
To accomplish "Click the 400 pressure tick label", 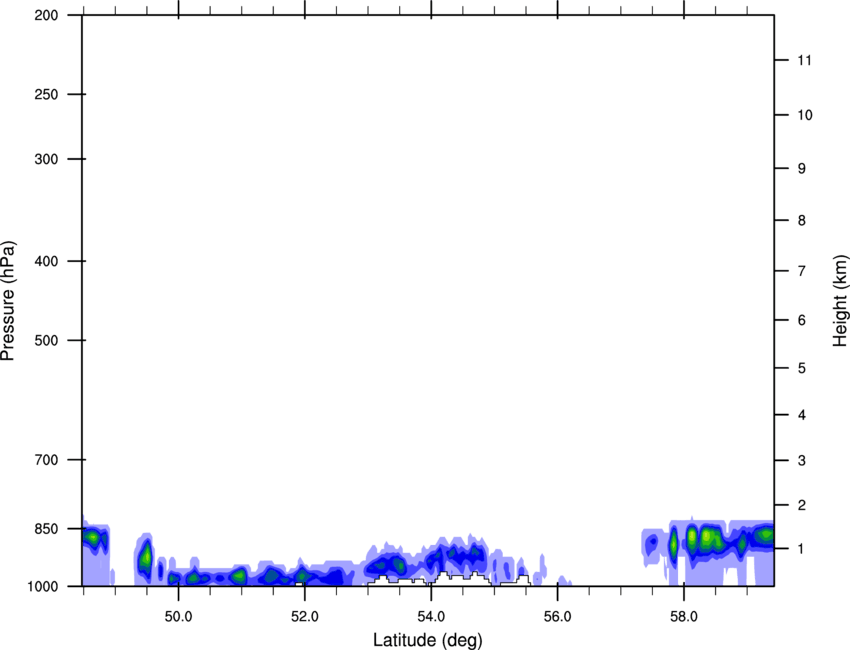I will (46, 261).
